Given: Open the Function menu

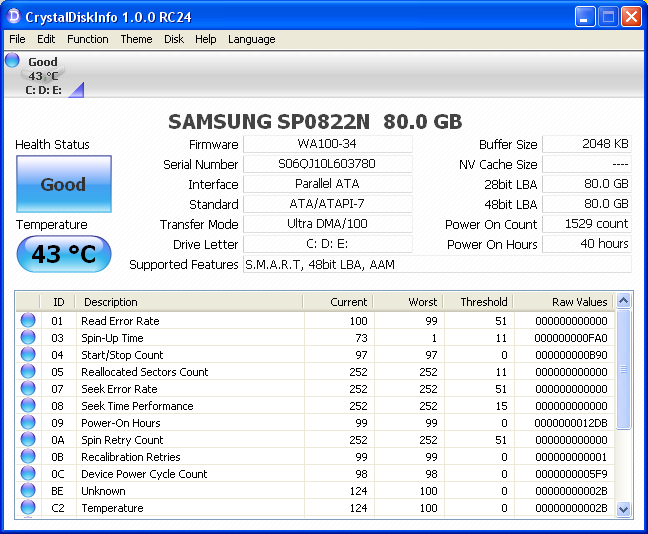Looking at the screenshot, I should pyautogui.click(x=88, y=39).
